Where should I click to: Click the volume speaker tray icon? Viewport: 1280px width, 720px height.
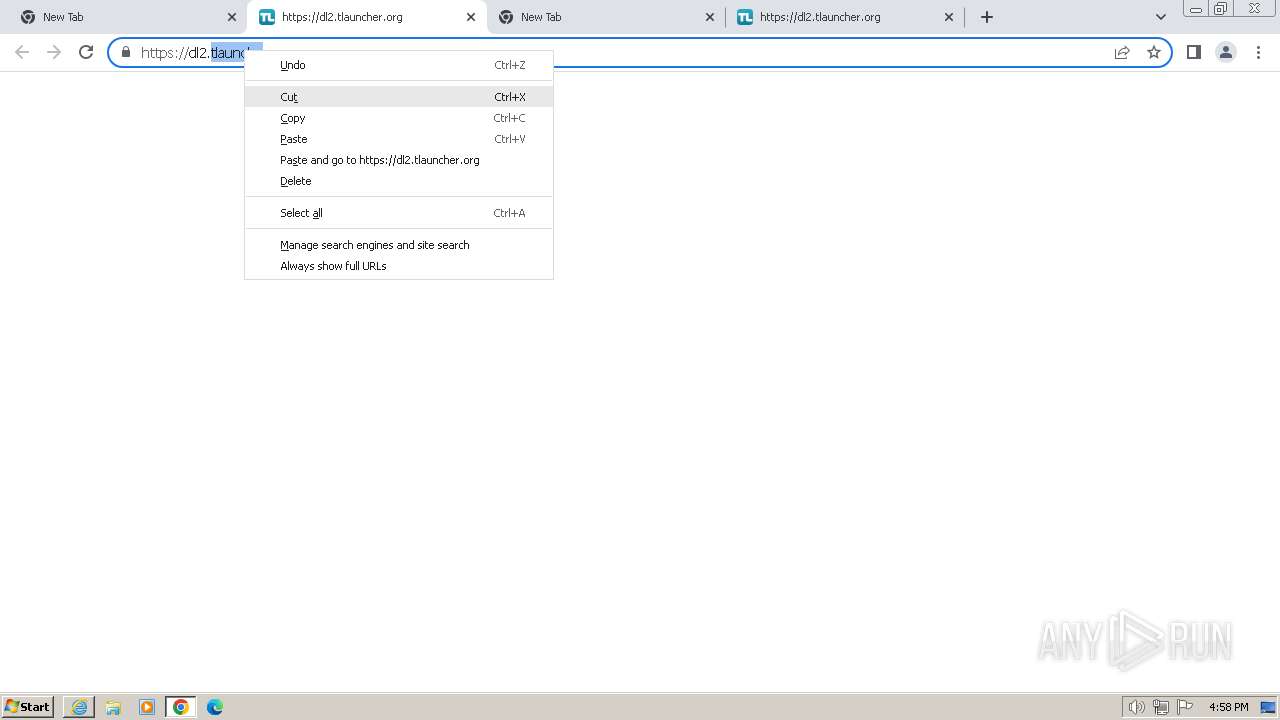pos(1136,707)
